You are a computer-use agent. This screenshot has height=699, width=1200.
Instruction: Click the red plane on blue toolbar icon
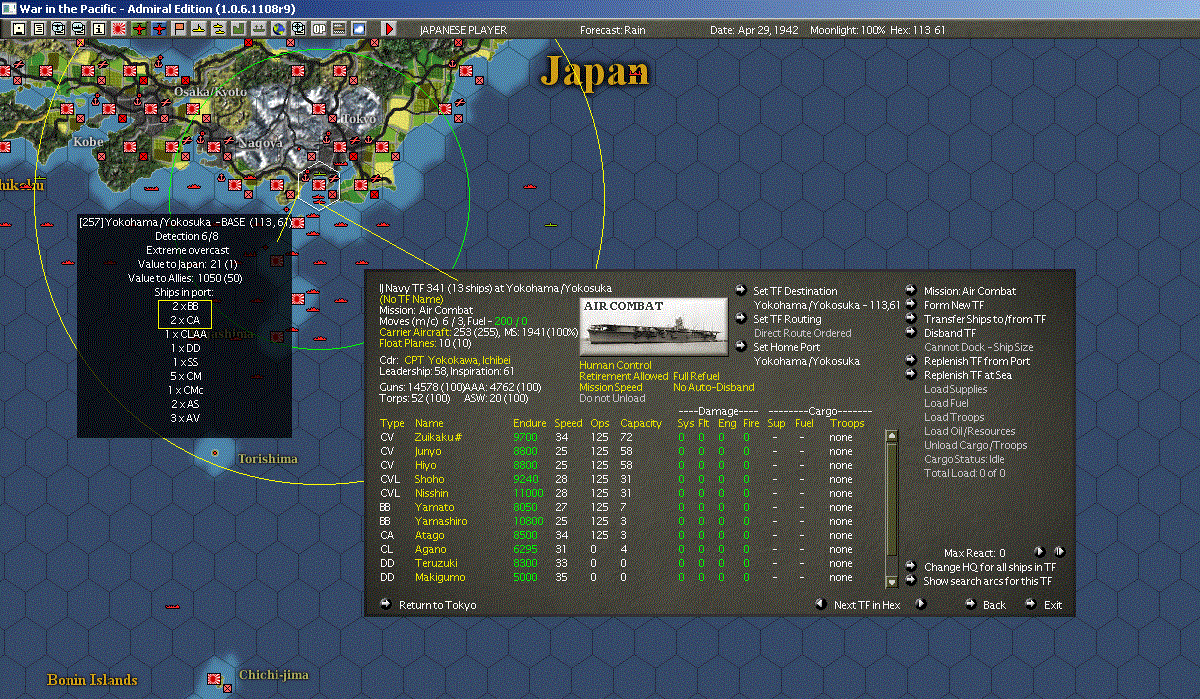click(x=160, y=29)
